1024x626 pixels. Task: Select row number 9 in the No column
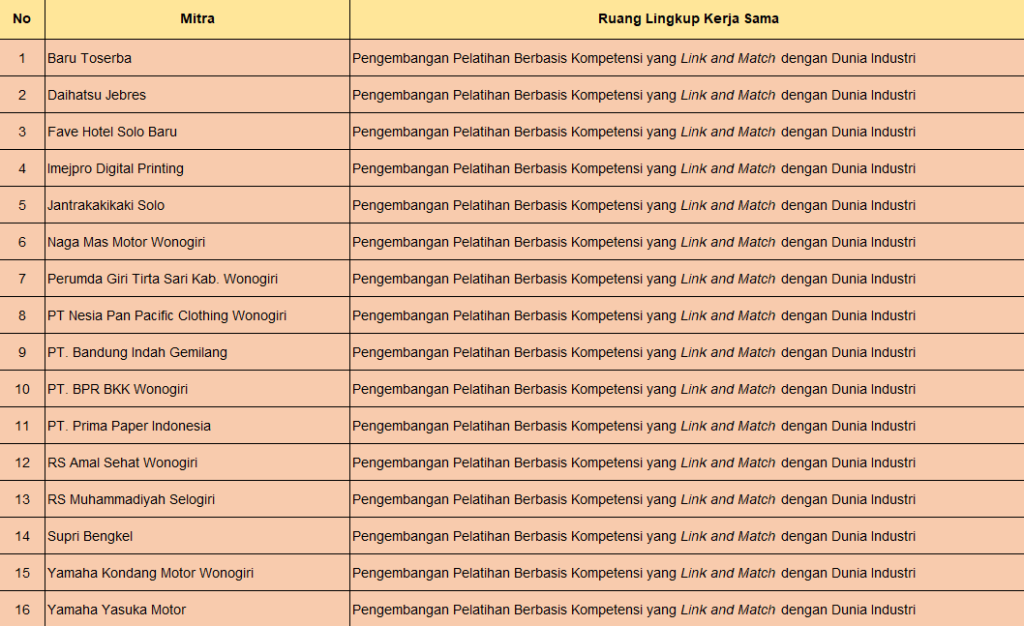[x=22, y=352]
